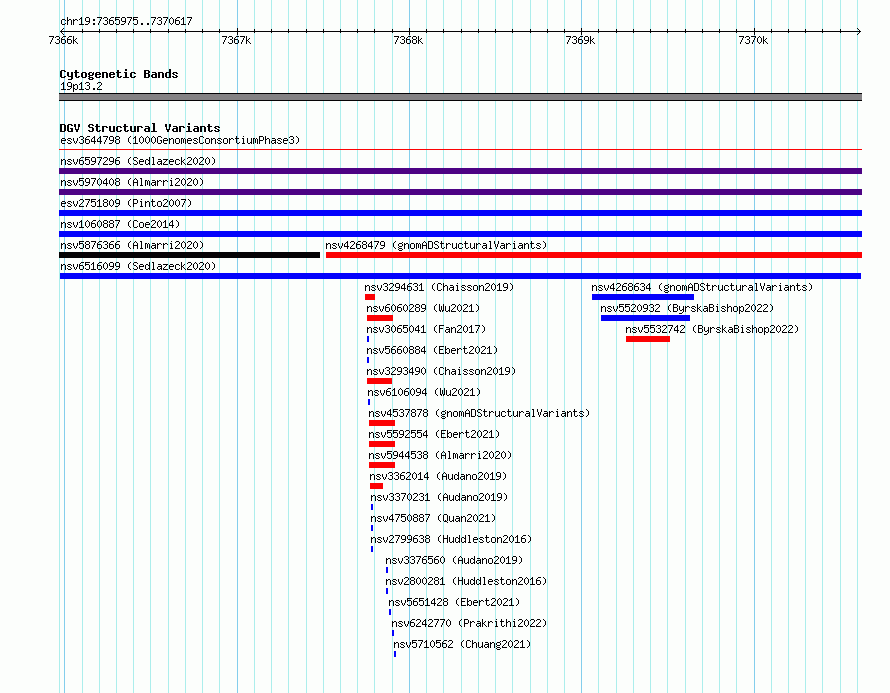Viewport: 890px width, 693px height.
Task: Click the 7367k ruler tick label
Action: 236,40
